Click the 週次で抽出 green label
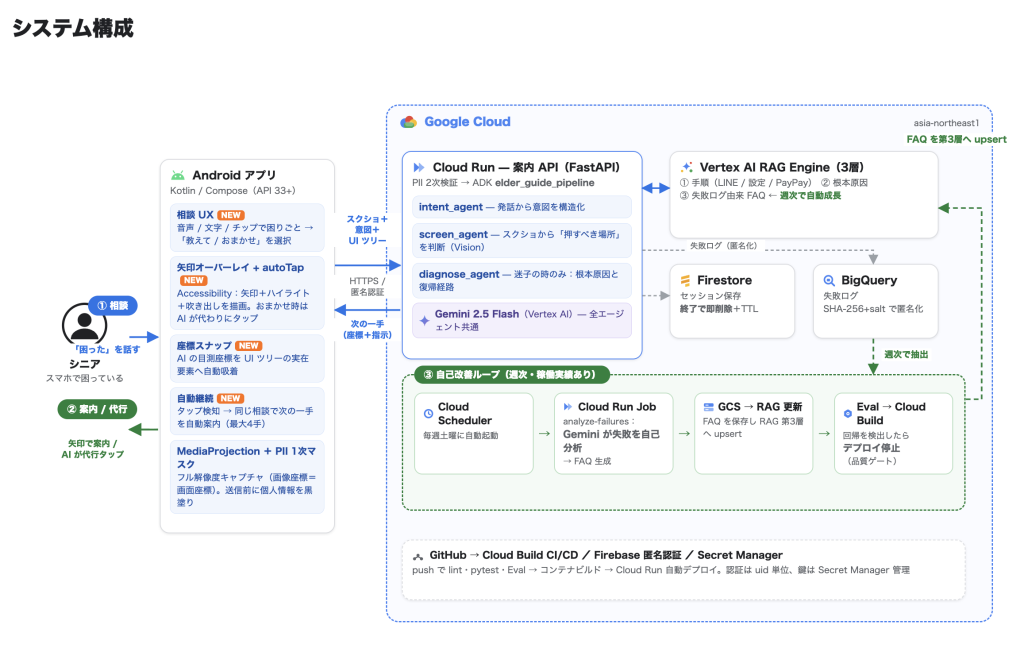This screenshot has height=648, width=1024. click(906, 354)
